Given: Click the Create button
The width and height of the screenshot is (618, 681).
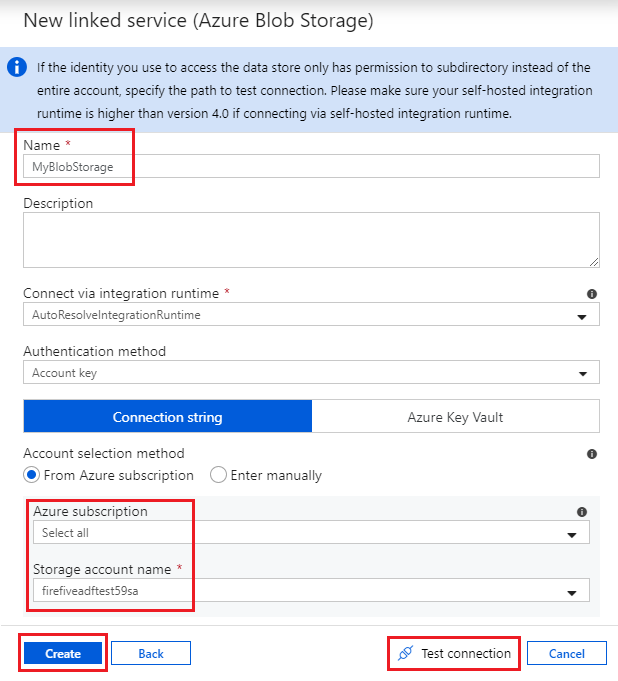Looking at the screenshot, I should [x=63, y=653].
